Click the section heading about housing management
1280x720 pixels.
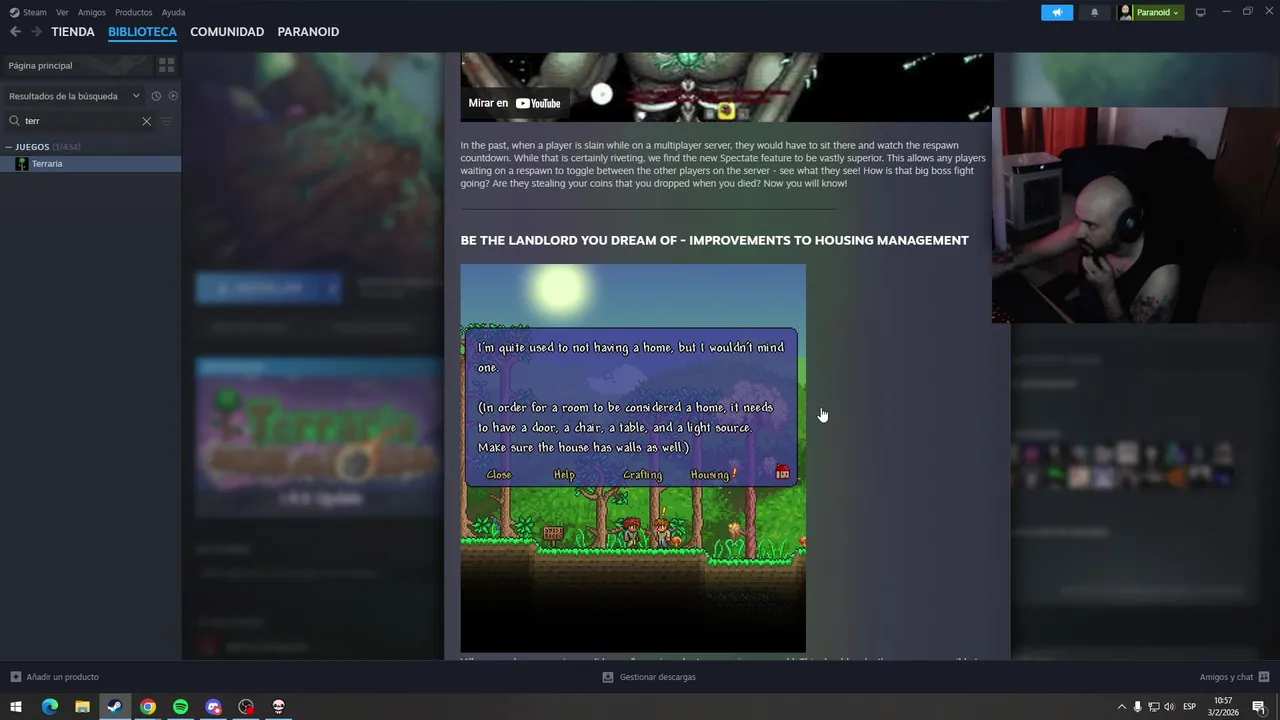714,240
